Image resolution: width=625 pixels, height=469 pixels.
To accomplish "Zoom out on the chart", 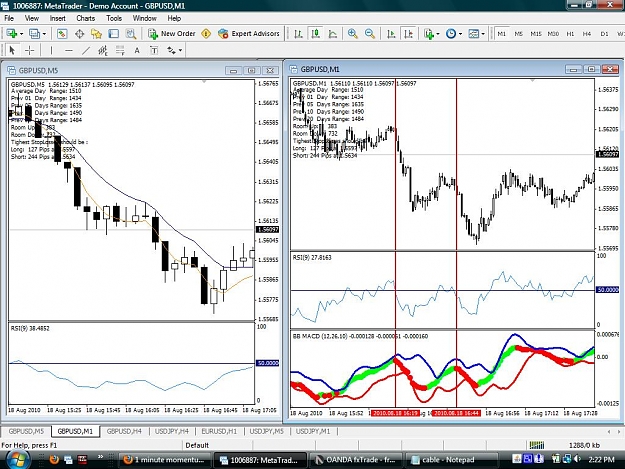I will 369,34.
